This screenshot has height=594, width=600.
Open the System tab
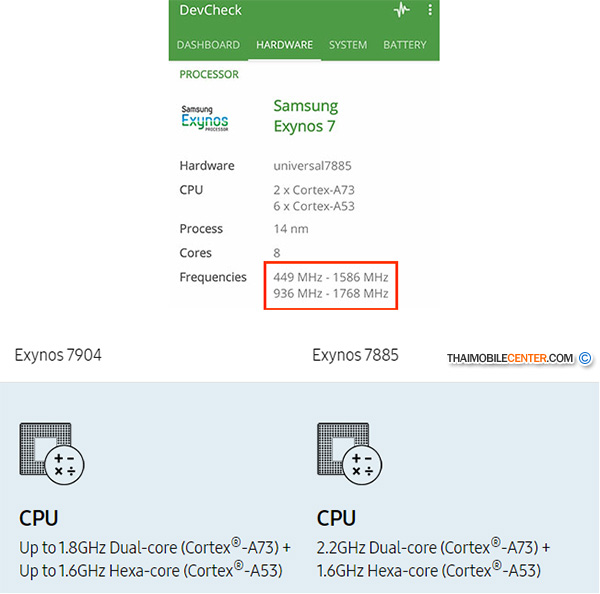coord(348,45)
